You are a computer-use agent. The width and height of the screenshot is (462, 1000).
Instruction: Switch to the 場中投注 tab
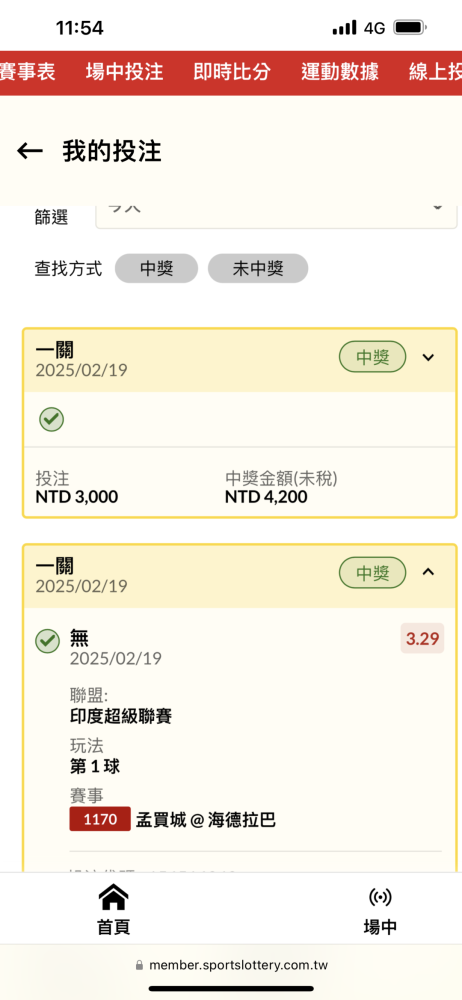click(x=124, y=73)
